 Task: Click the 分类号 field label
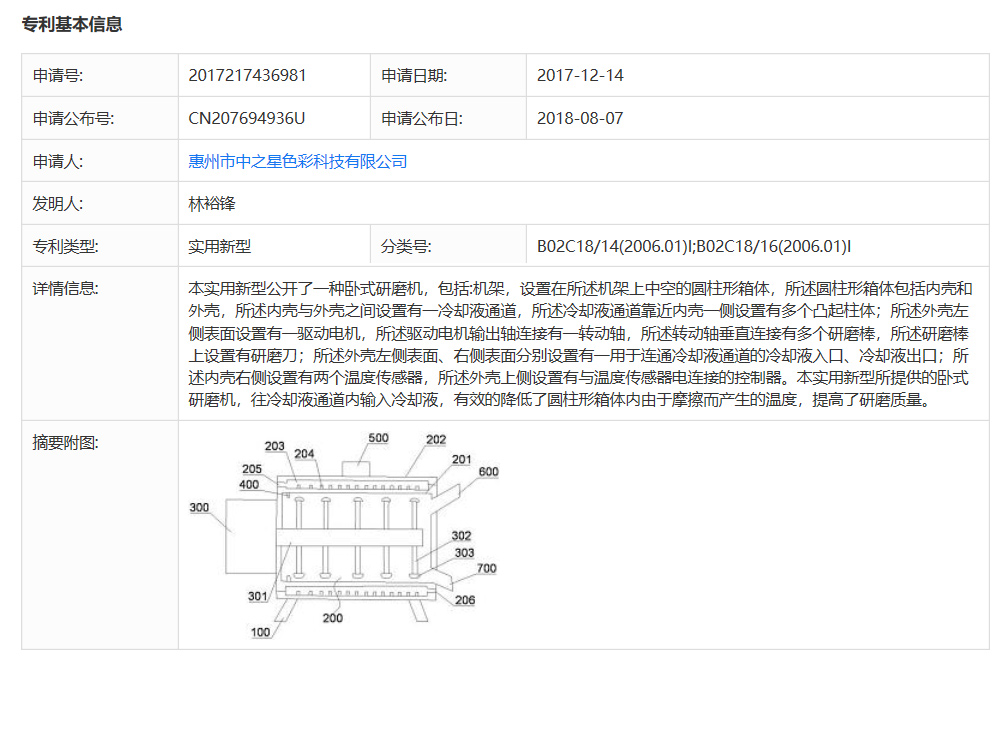point(406,246)
